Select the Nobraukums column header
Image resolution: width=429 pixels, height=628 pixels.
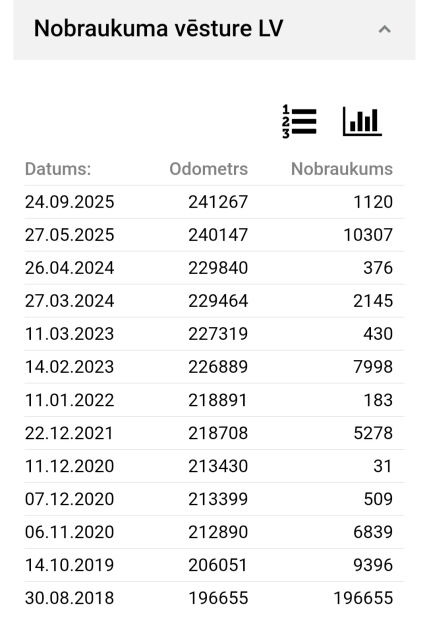click(342, 169)
